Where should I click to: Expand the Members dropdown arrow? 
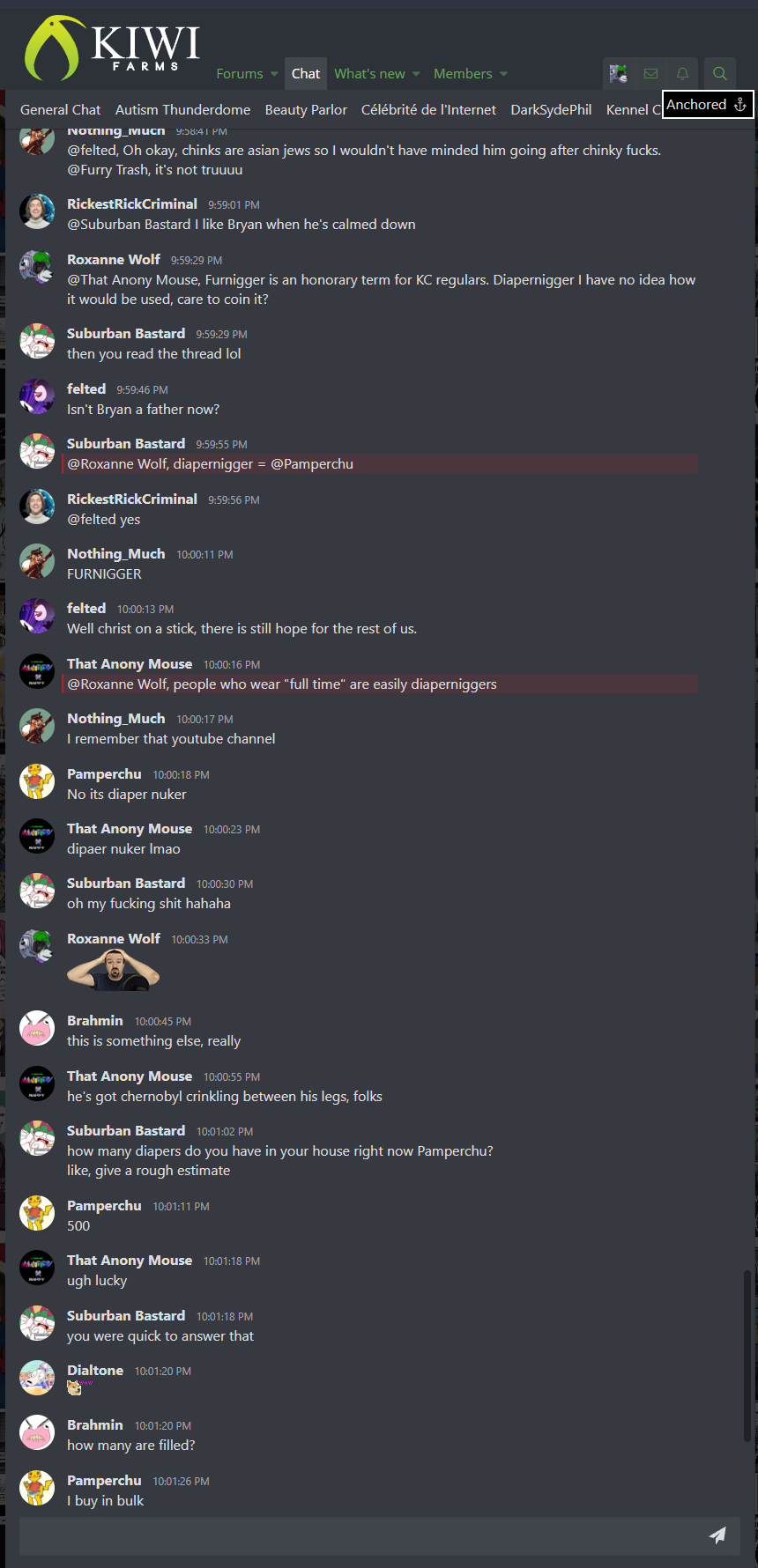[503, 74]
